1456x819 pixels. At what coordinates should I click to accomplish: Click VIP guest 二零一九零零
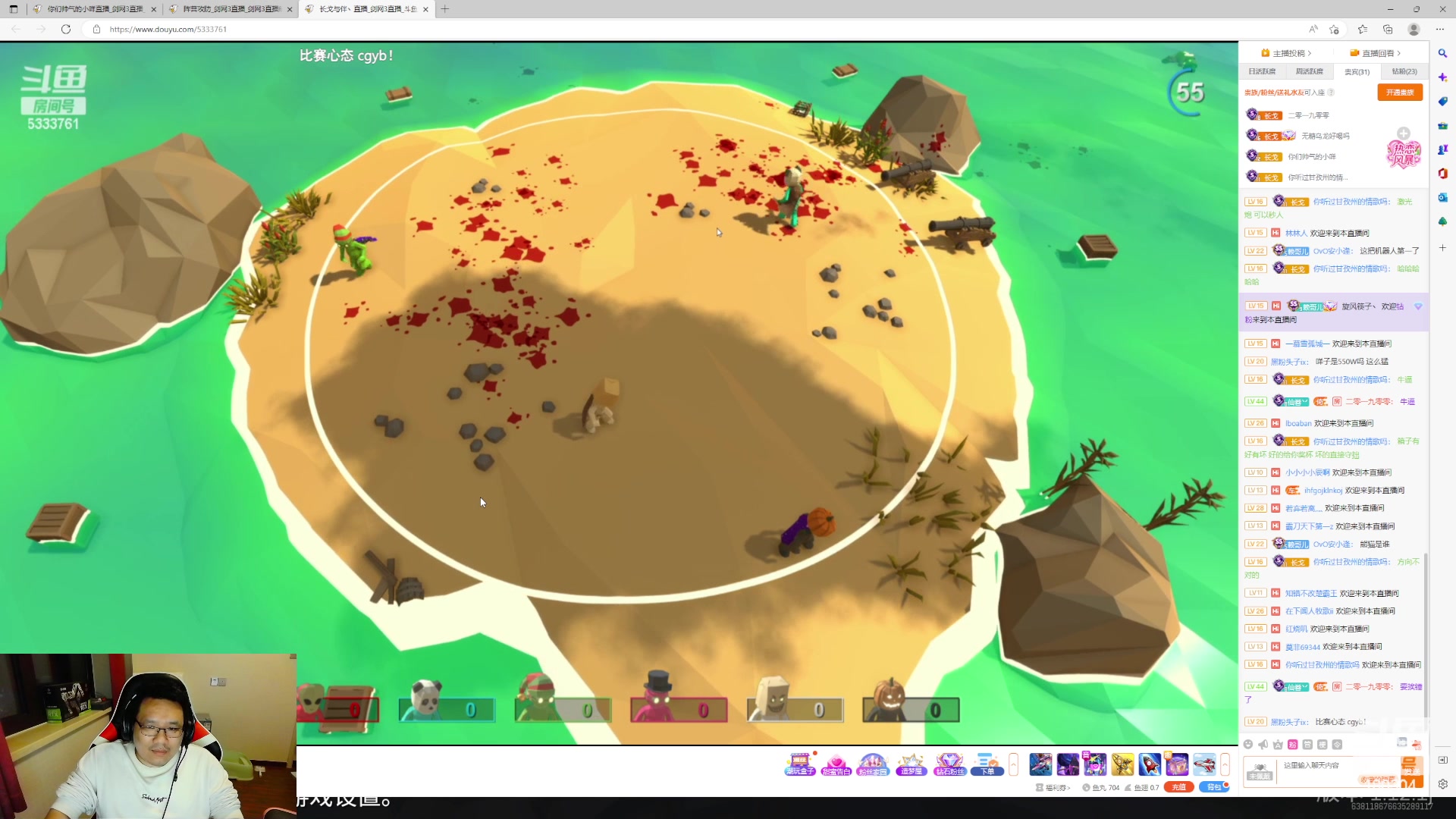[x=1308, y=116]
